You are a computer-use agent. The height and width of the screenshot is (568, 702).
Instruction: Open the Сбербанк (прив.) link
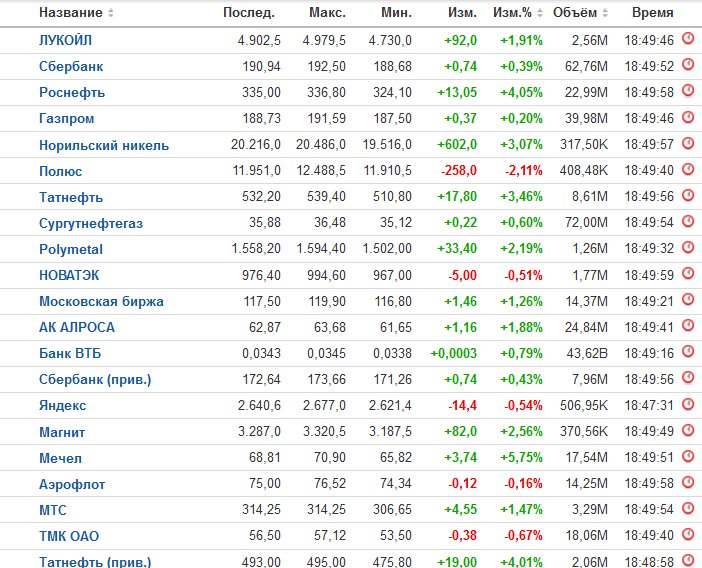(x=95, y=380)
